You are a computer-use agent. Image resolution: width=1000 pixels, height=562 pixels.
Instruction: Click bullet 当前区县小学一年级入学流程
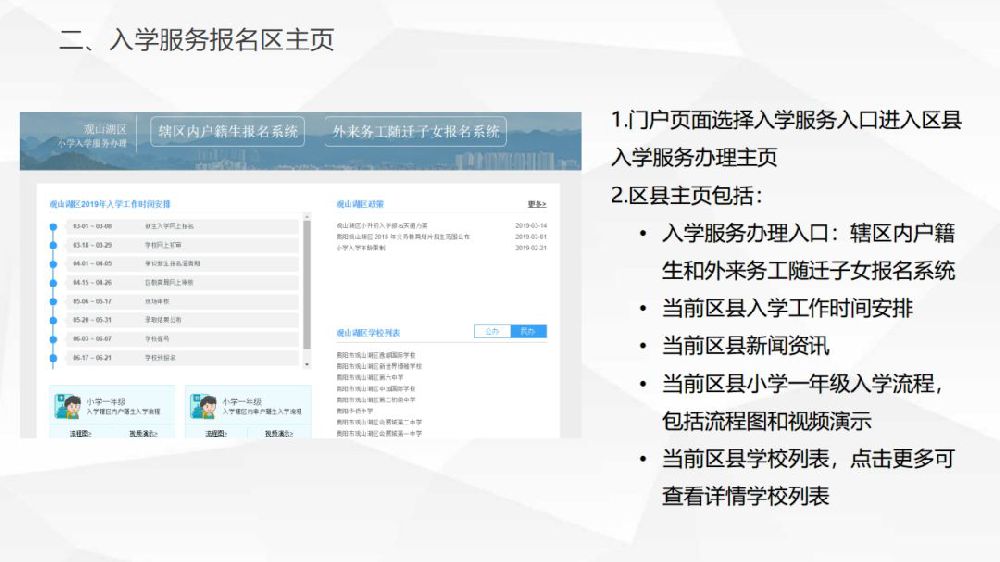802,383
